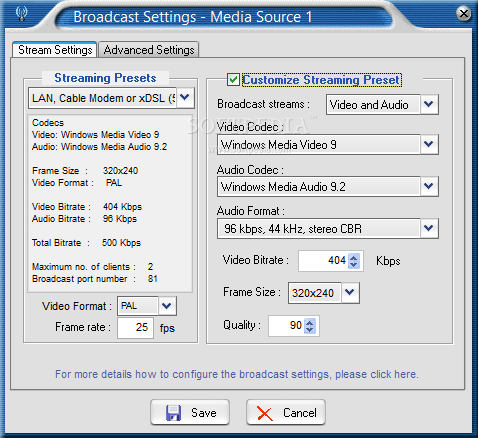Open the Advanced Settings tab
478x438 pixels.
149,50
